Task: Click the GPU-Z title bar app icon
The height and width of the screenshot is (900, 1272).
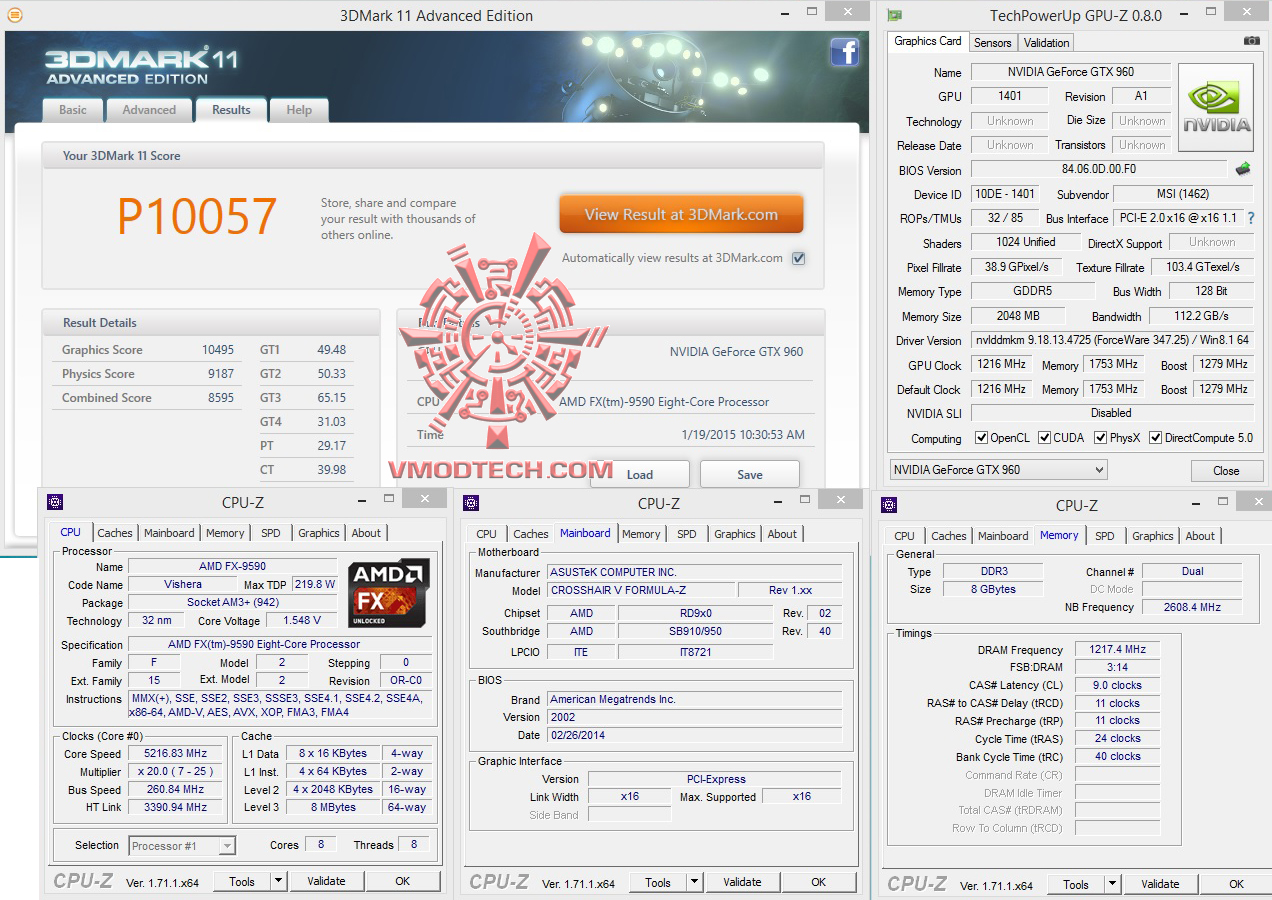Action: 895,15
